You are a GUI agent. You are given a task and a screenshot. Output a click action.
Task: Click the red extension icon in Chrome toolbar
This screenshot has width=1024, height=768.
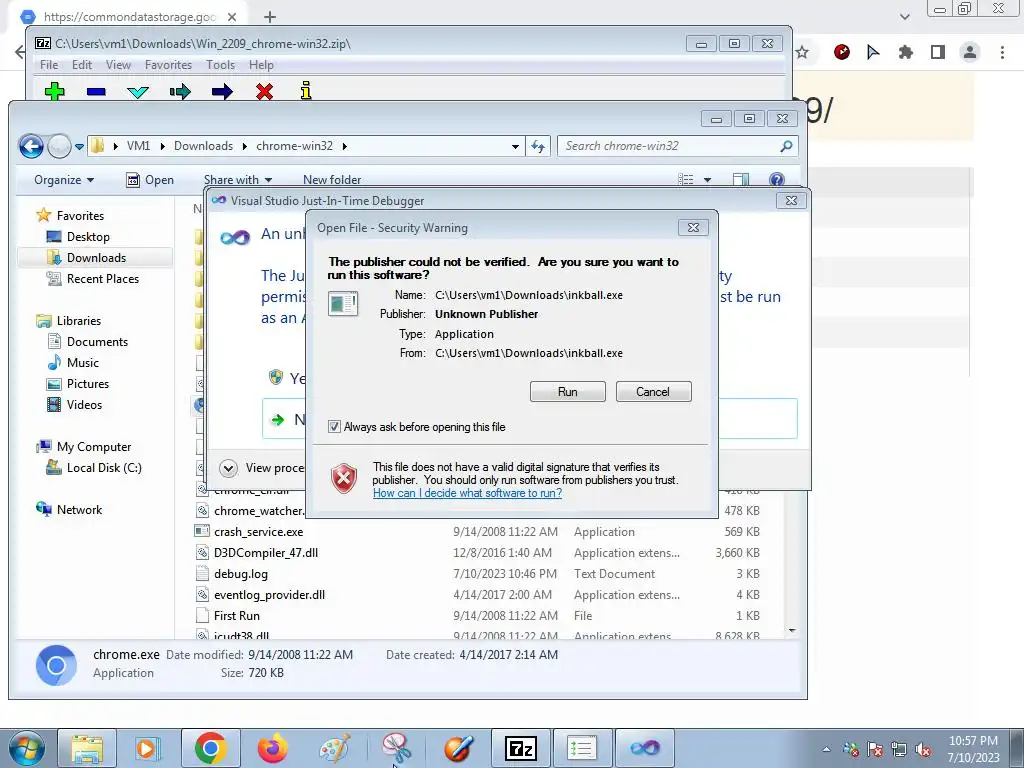tap(842, 52)
